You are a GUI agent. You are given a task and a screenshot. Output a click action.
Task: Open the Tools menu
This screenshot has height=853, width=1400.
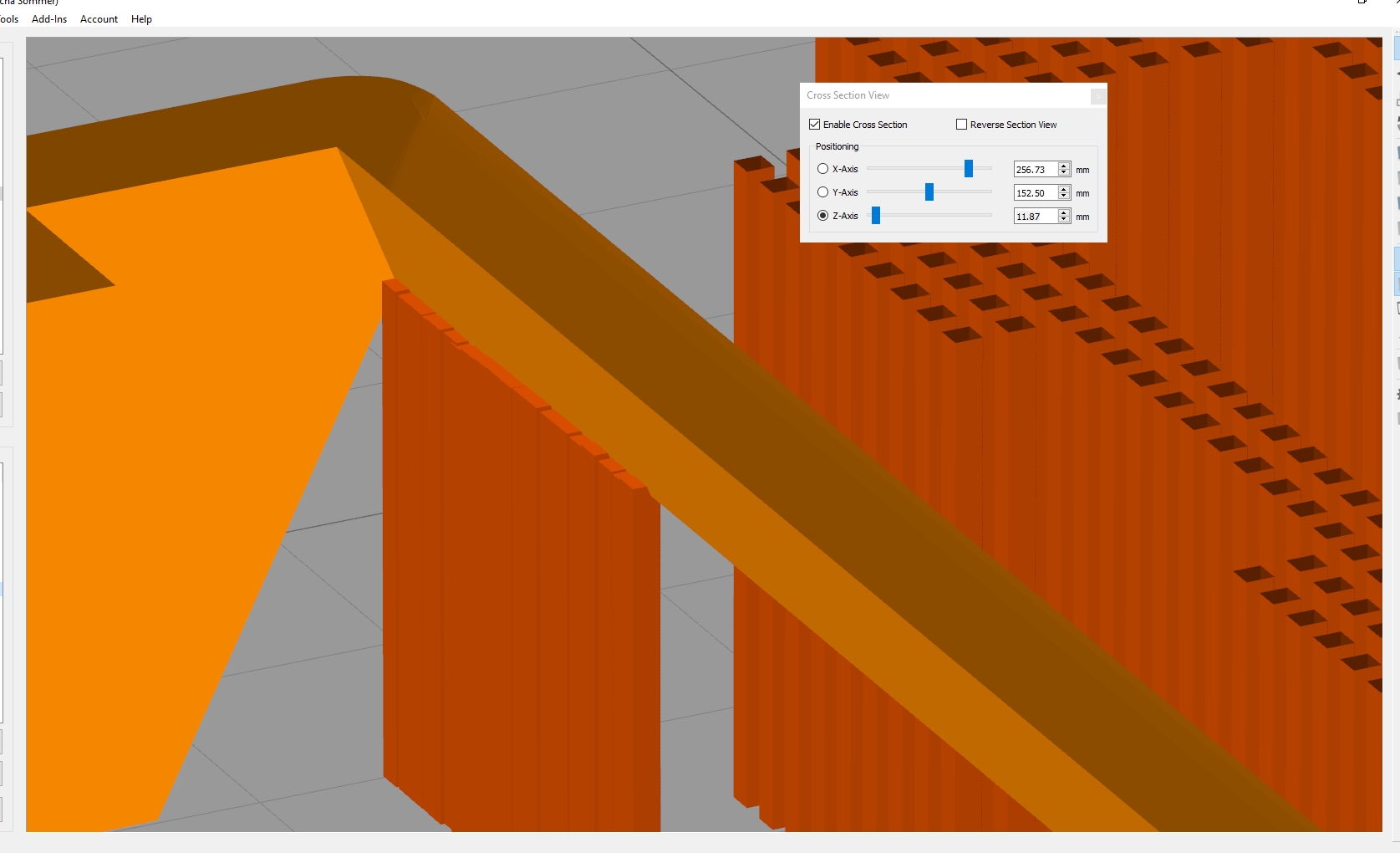coord(8,18)
